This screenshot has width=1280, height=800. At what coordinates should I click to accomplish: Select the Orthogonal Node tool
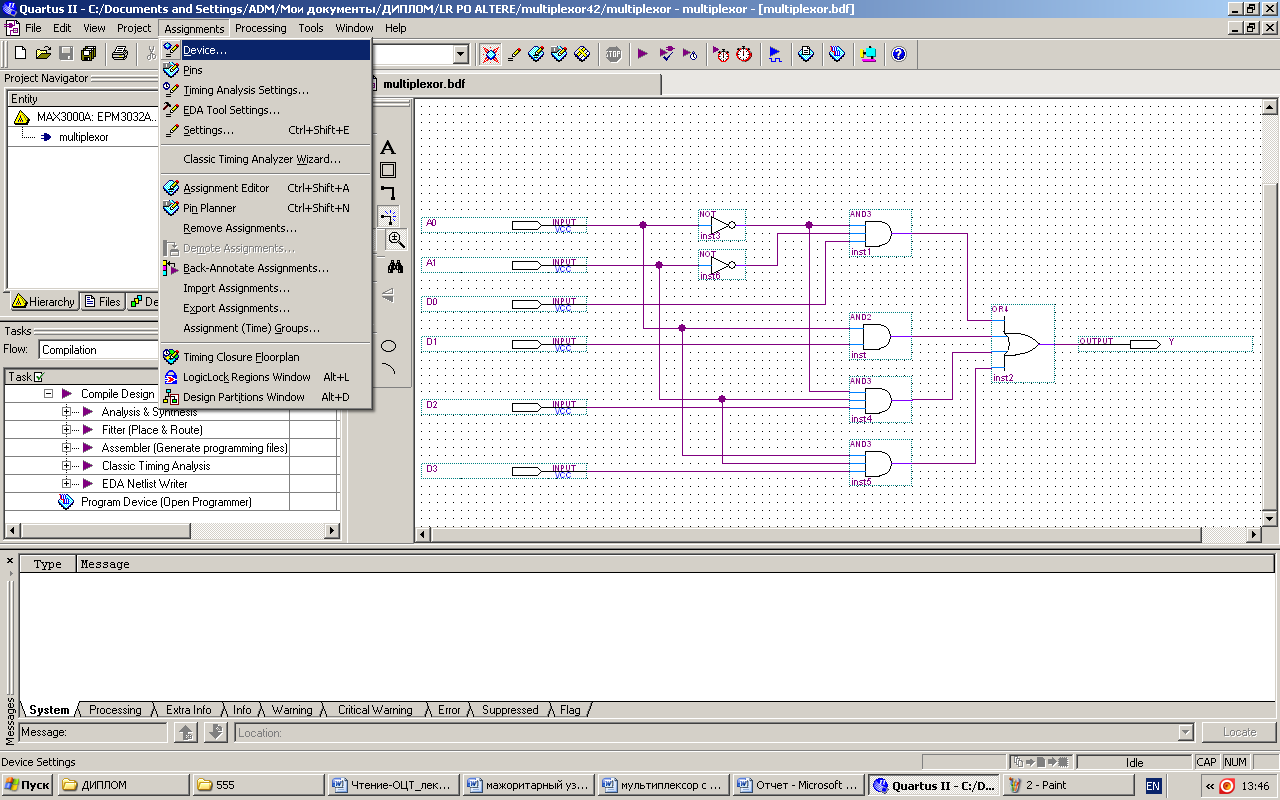tap(388, 192)
